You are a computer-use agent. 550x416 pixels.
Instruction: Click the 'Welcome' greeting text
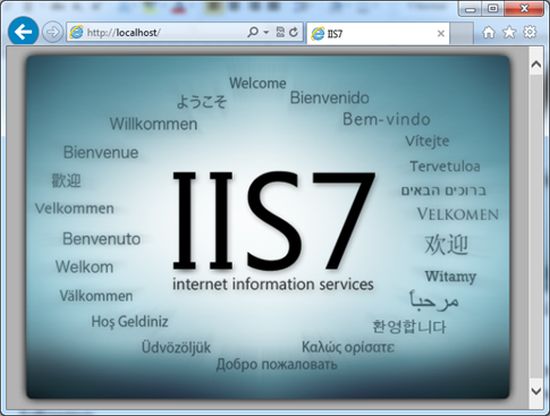[258, 83]
